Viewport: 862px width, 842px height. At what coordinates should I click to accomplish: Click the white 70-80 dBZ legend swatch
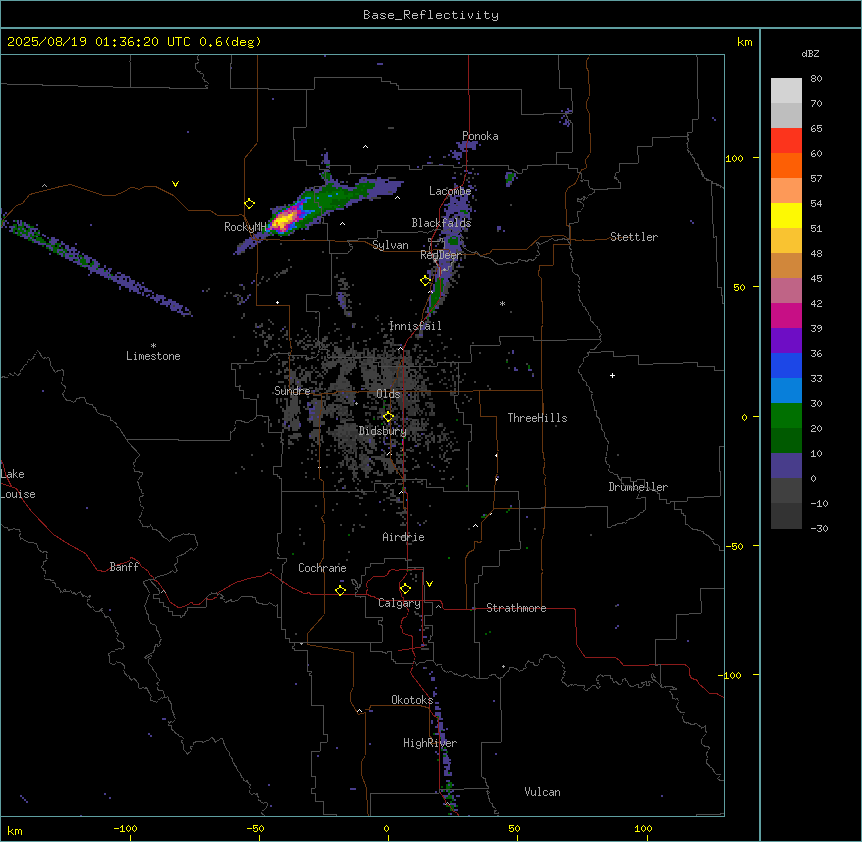[786, 91]
